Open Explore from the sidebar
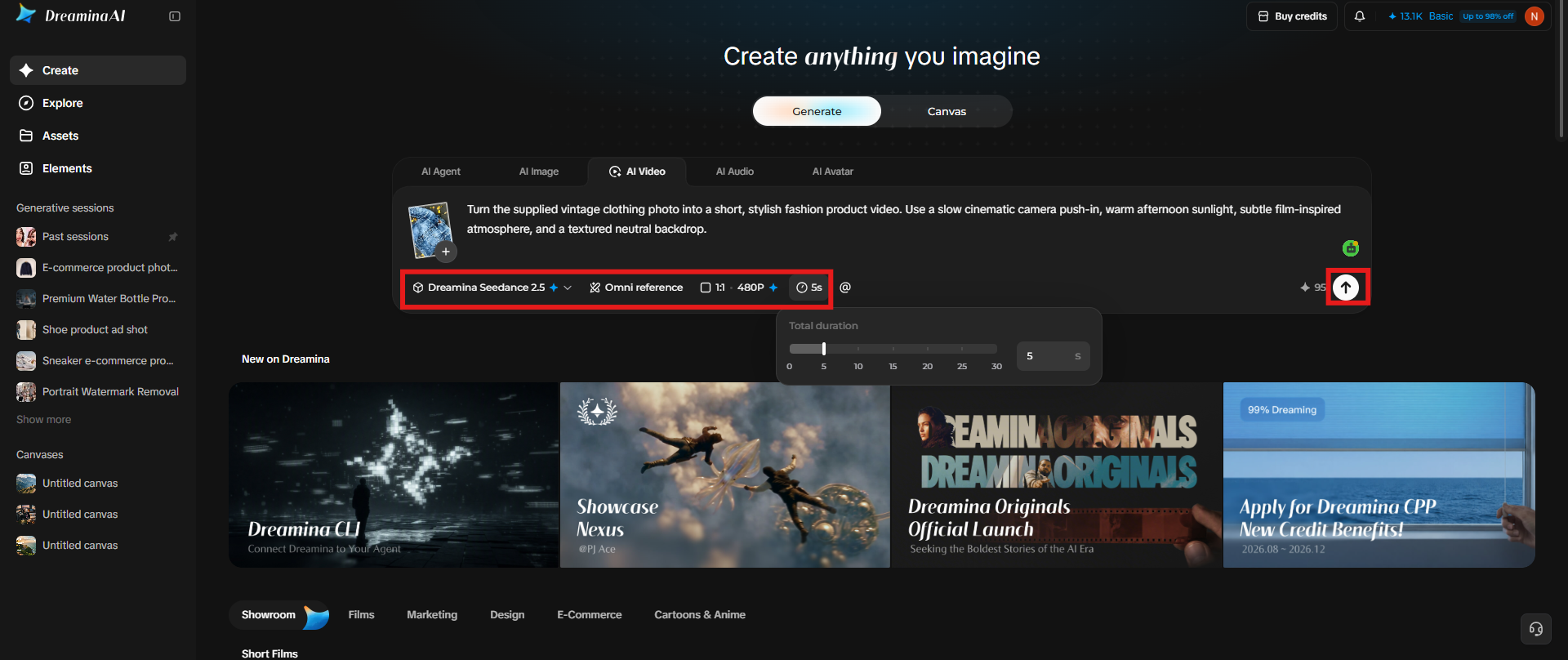Image resolution: width=1568 pixels, height=660 pixels. (x=98, y=103)
